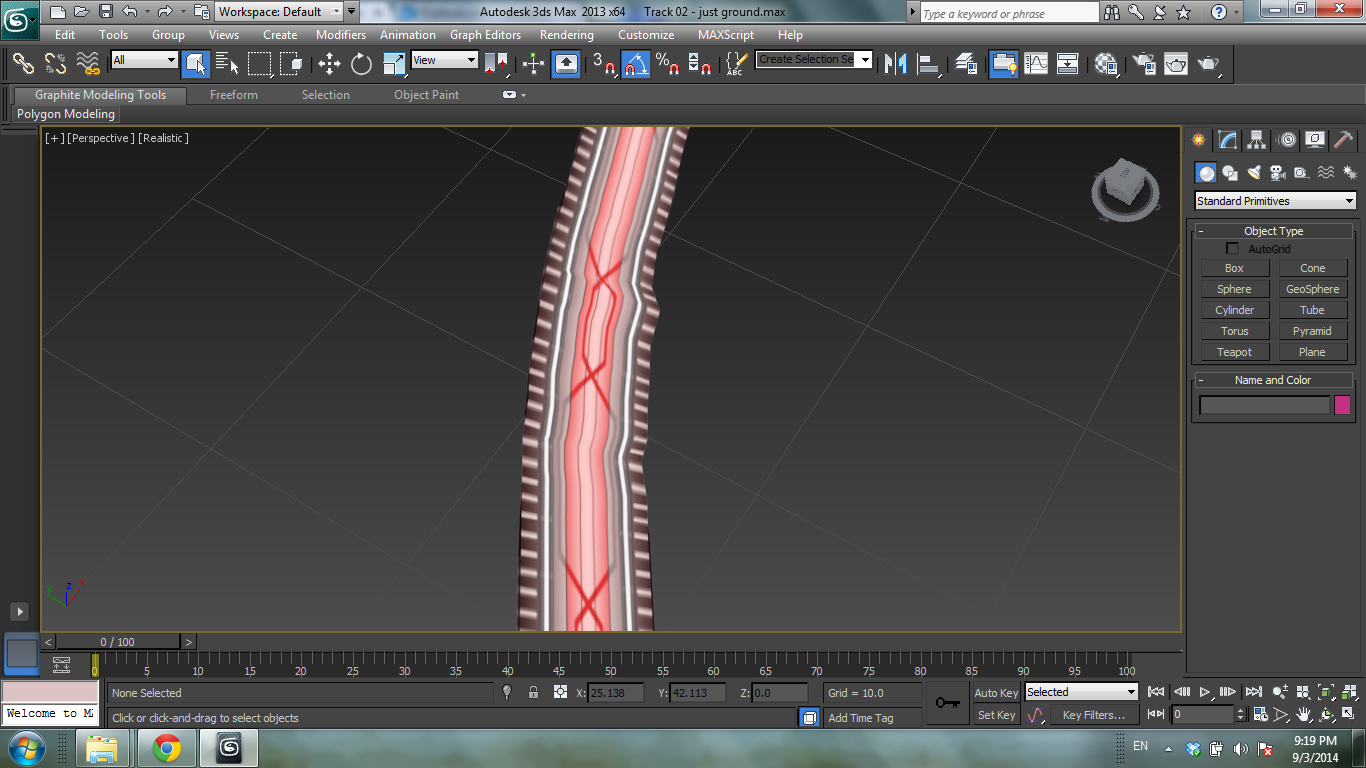Open the Material Editor
This screenshot has height=768, width=1366.
1105,64
